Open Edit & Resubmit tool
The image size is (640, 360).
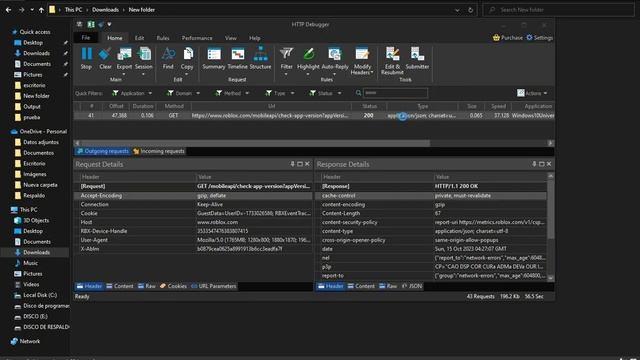pyautogui.click(x=392, y=61)
